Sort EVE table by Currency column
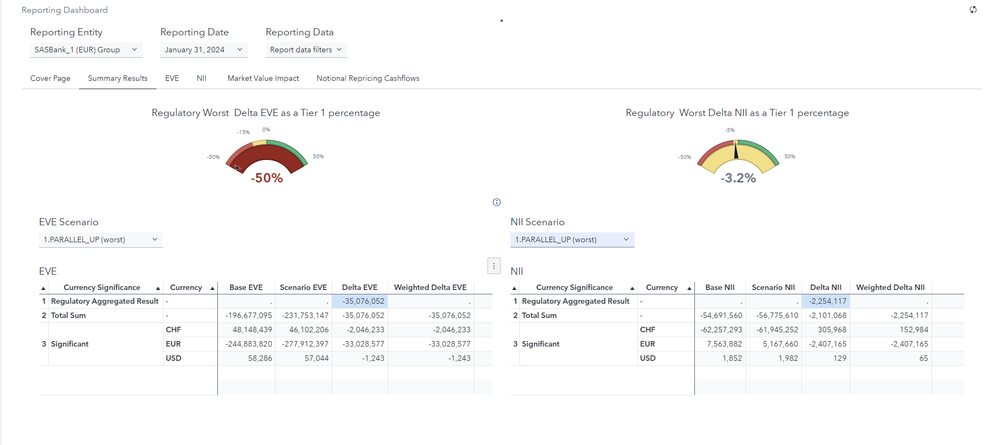Screen dimensions: 999x445 212,288
